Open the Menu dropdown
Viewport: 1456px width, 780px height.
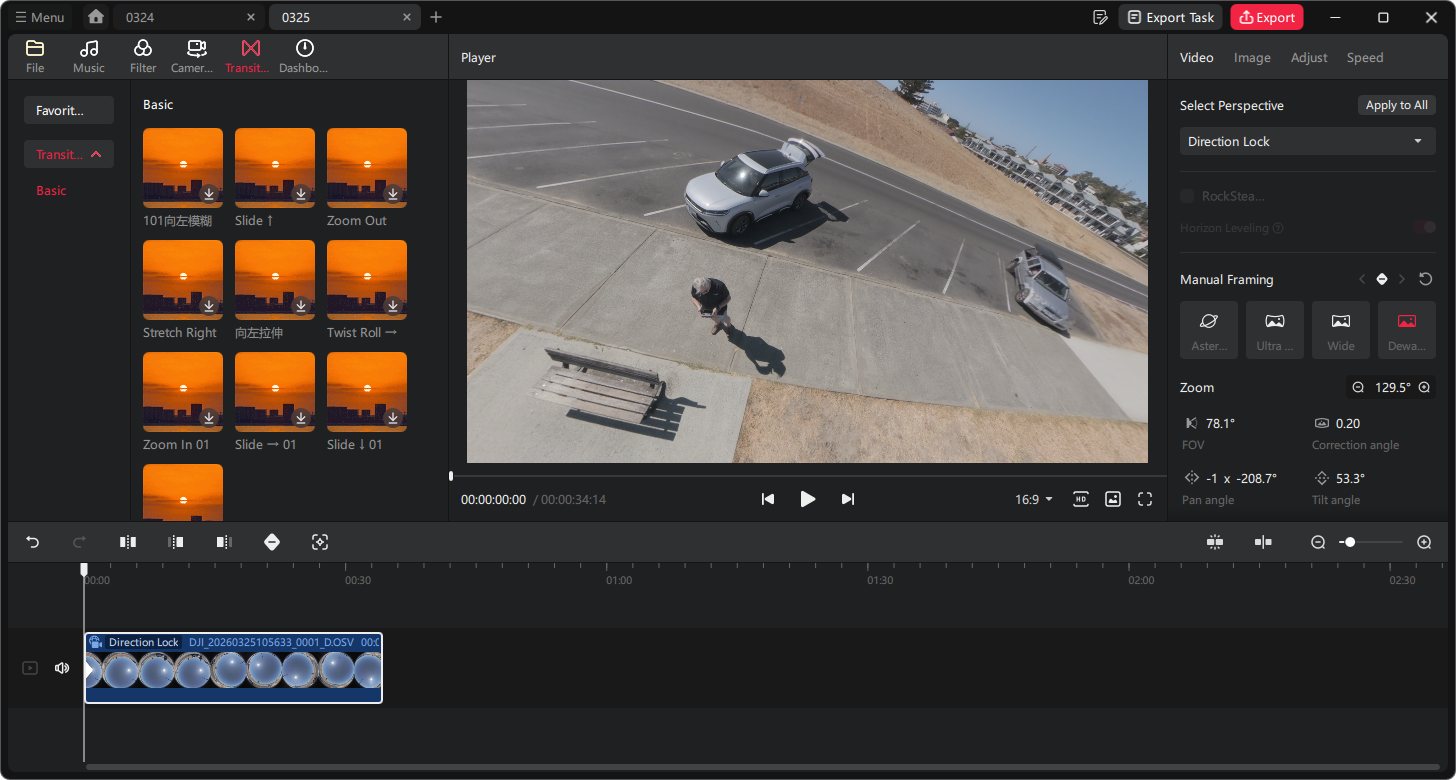pos(40,17)
